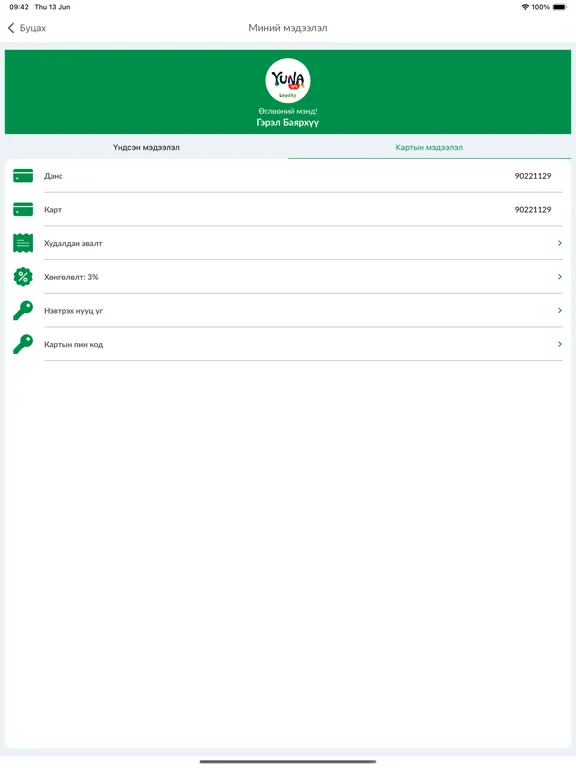Open Картын пин код row
The width and height of the screenshot is (576, 768).
[288, 344]
